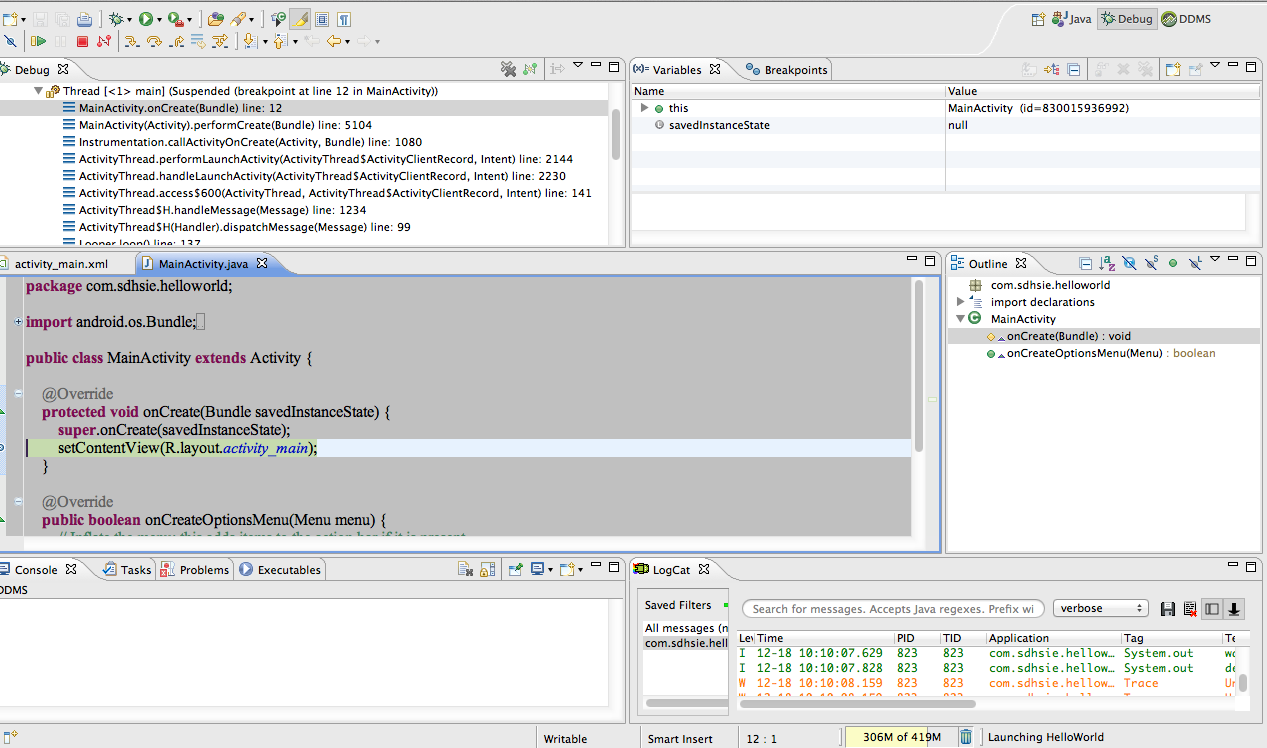
Task: Expand import declarations in Outline
Action: 961,302
